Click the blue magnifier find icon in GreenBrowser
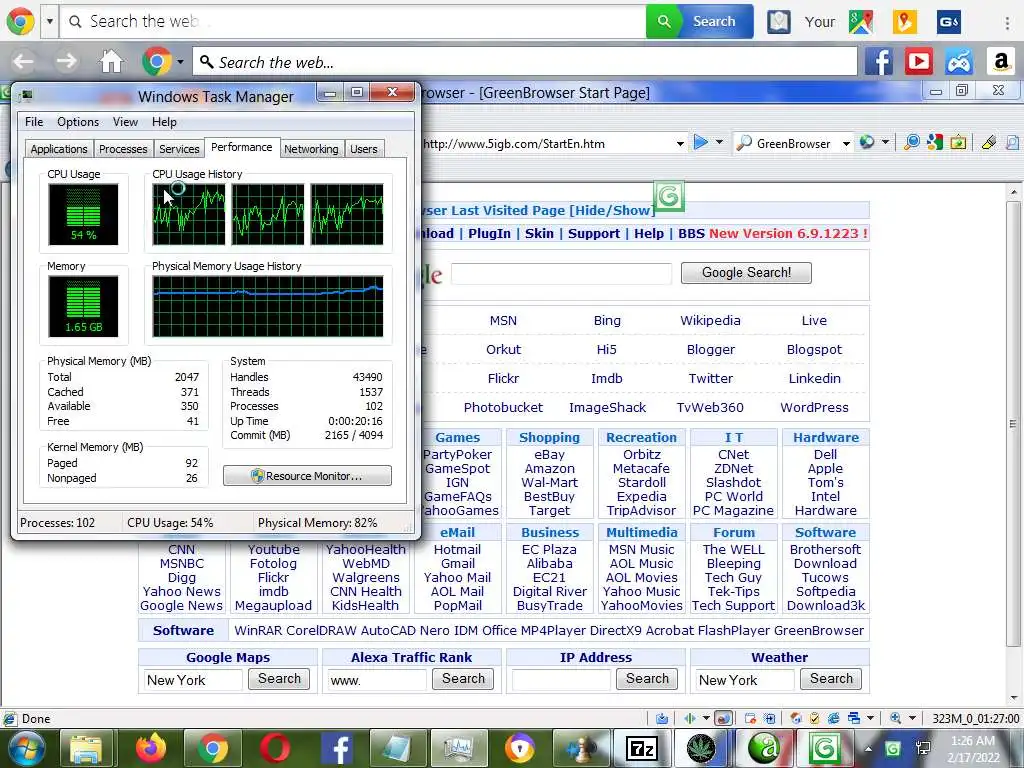 pyautogui.click(x=912, y=142)
